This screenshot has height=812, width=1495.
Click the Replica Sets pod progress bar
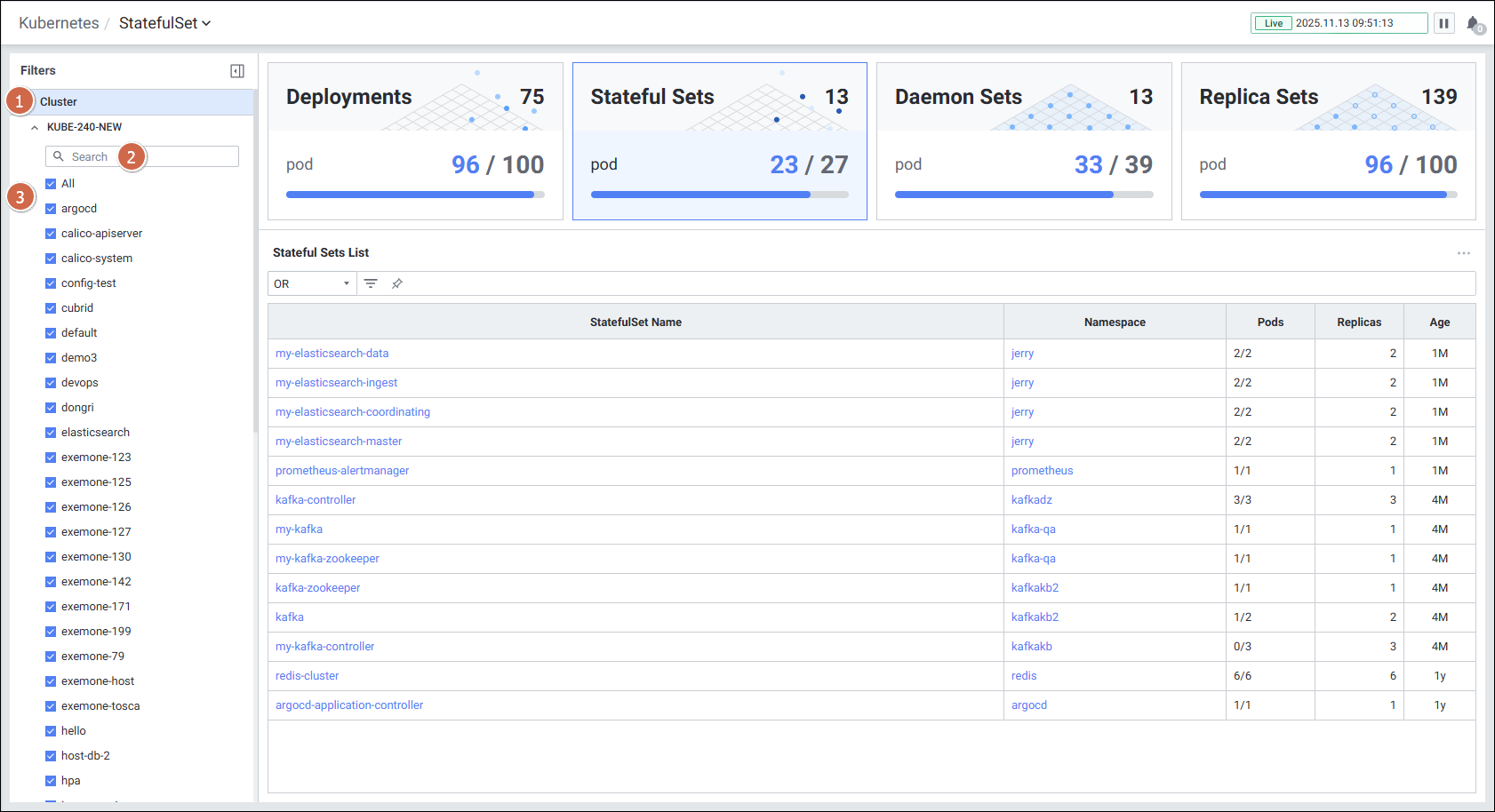(1328, 195)
